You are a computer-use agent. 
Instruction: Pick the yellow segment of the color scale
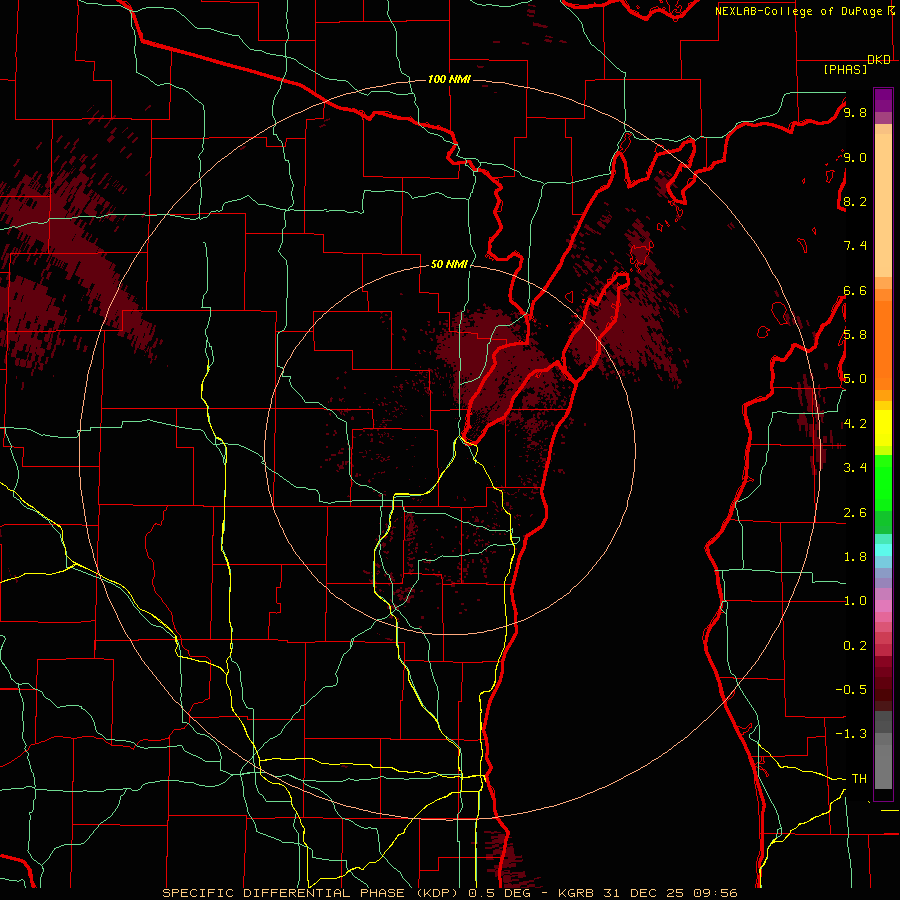(883, 428)
